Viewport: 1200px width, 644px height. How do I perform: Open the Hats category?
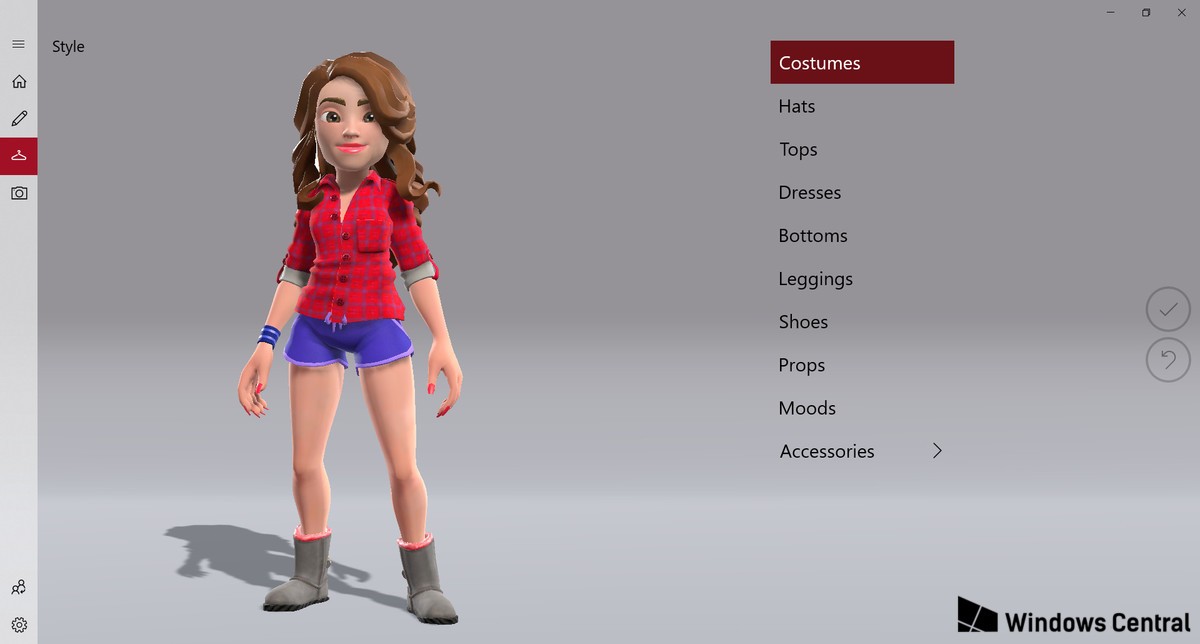pos(797,106)
